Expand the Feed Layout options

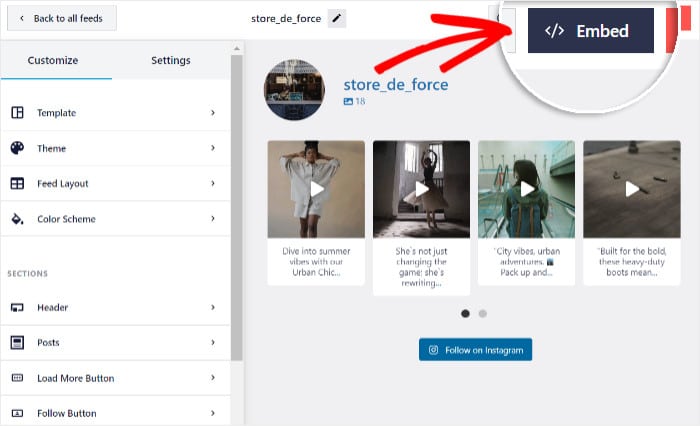pyautogui.click(x=213, y=183)
